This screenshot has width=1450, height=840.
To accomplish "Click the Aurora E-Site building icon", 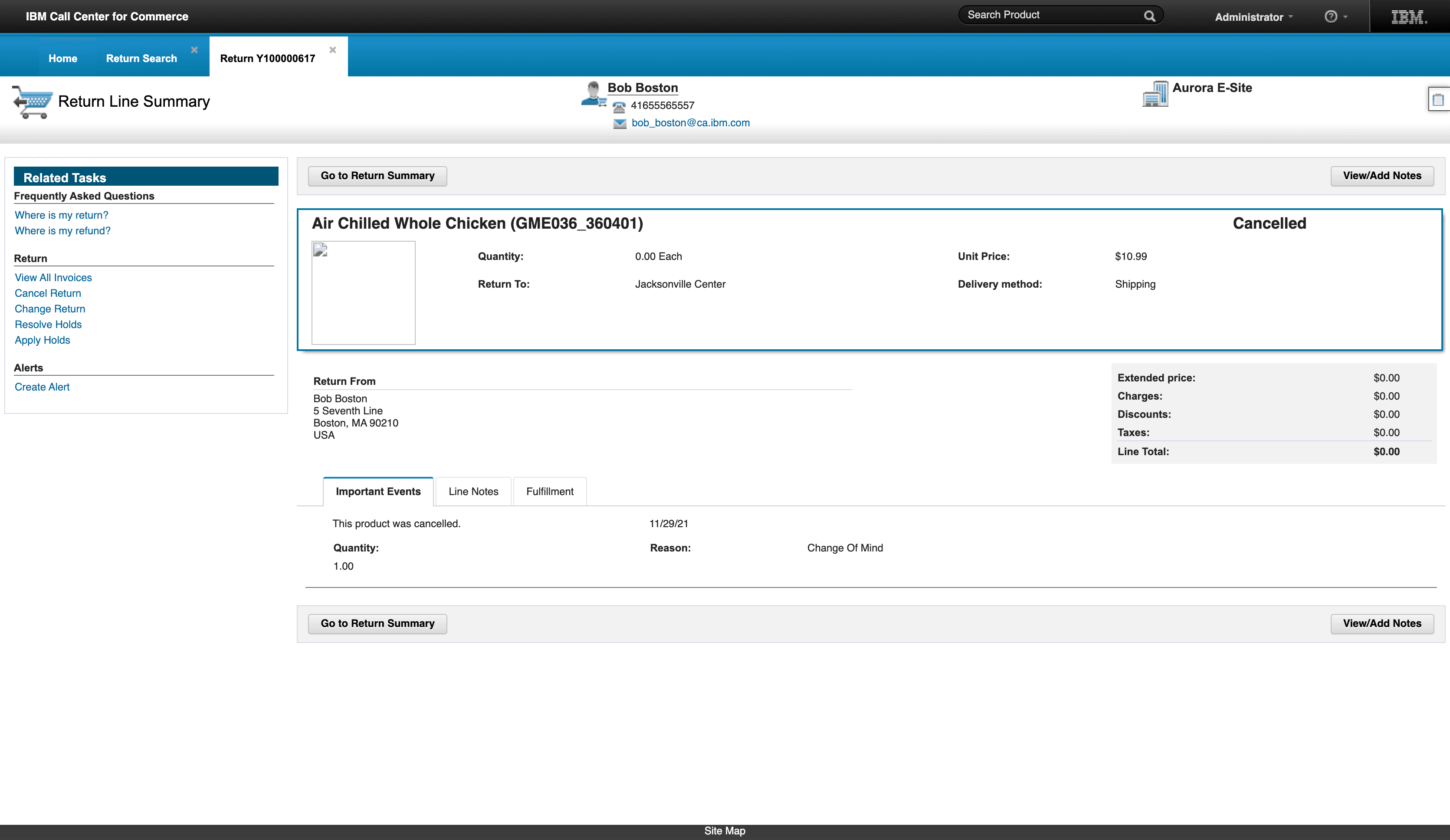I will 1155,94.
